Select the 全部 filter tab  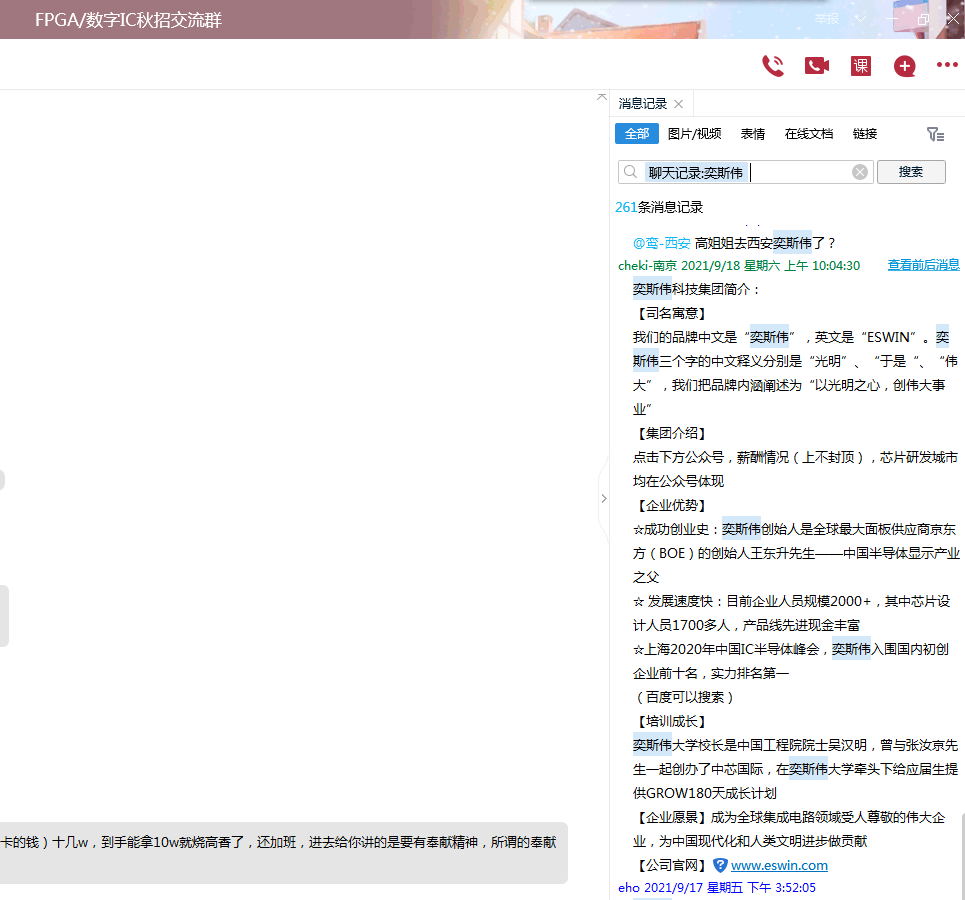[x=636, y=134]
